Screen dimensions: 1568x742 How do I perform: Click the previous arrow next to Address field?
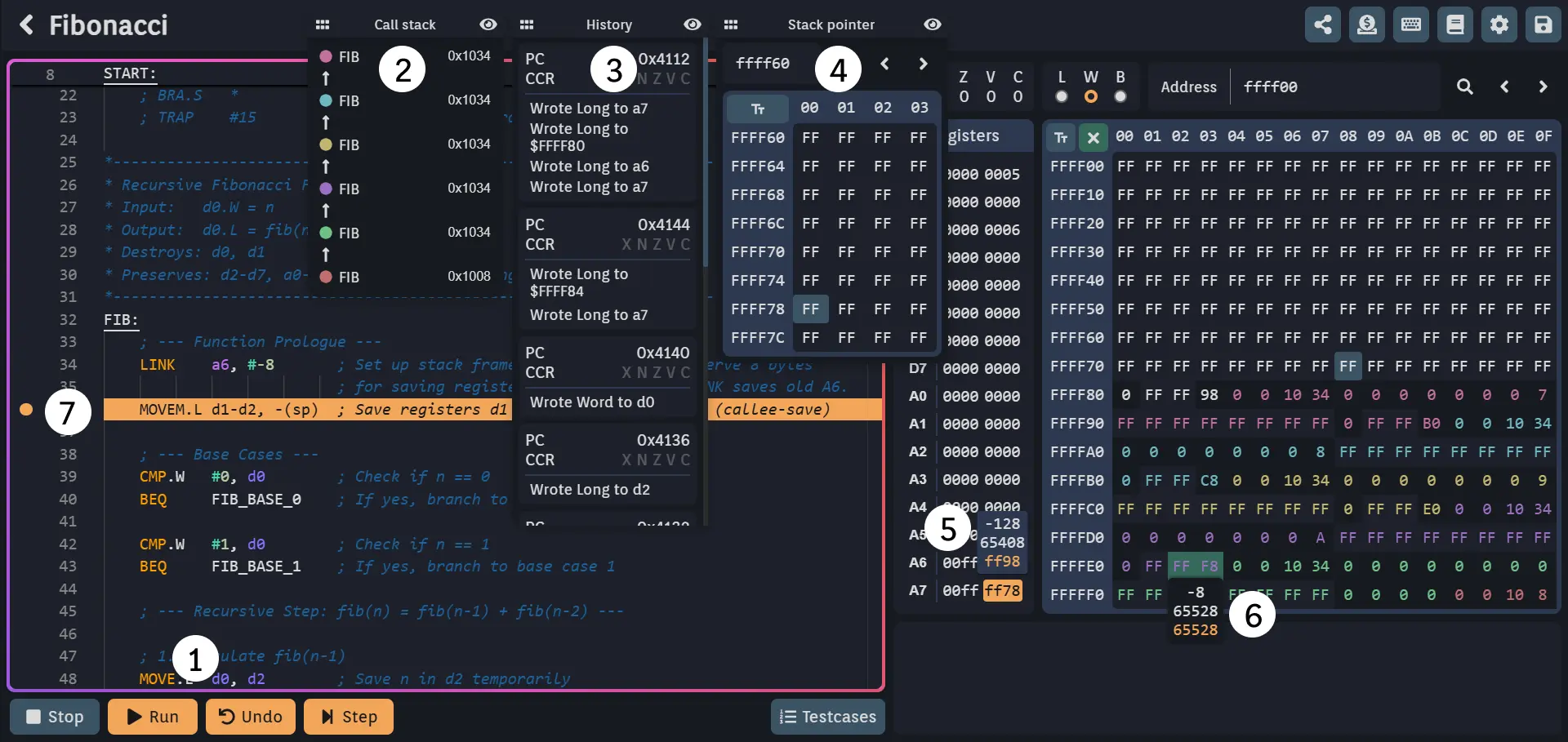point(1504,87)
